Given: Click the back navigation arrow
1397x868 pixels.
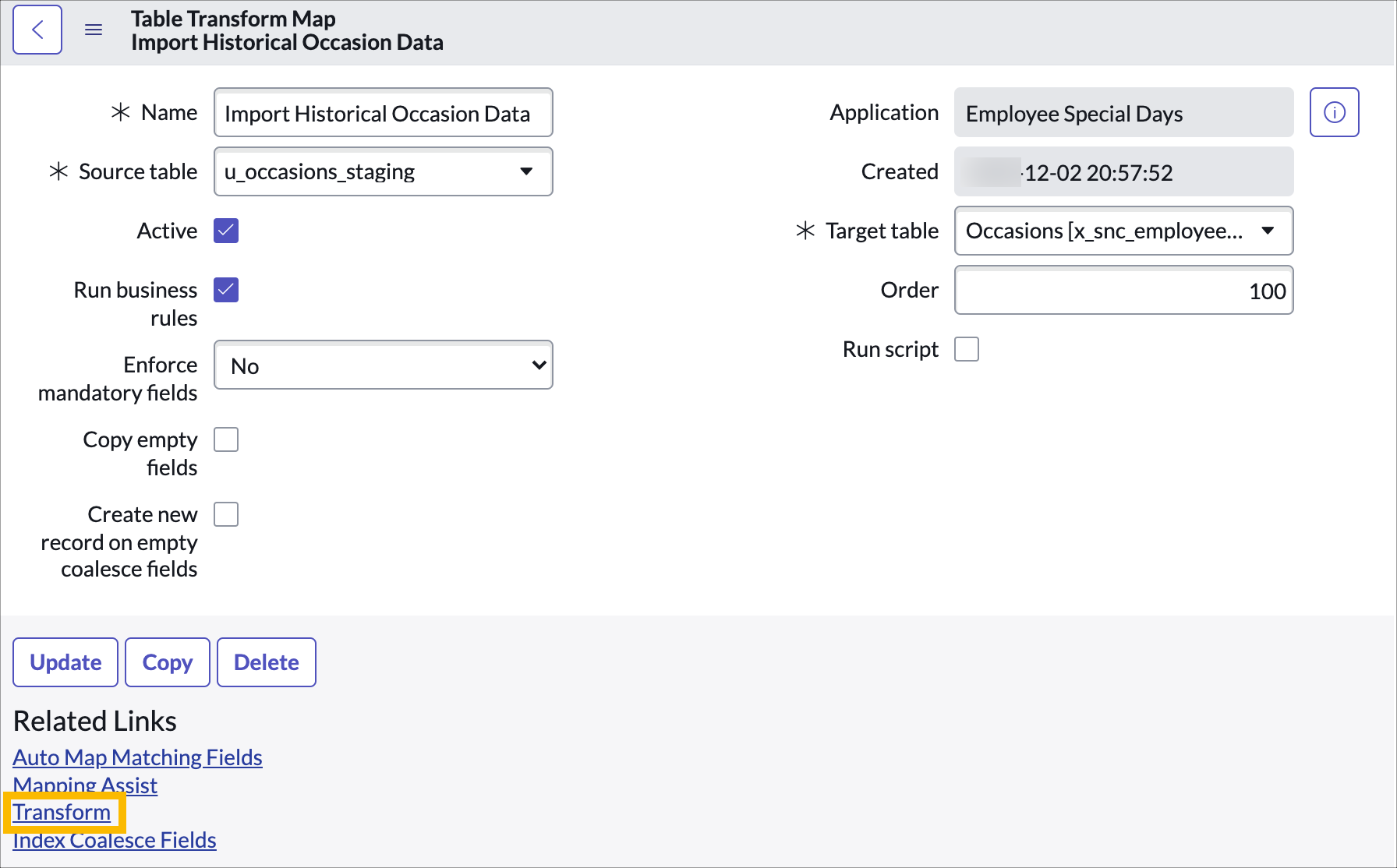Looking at the screenshot, I should [37, 29].
